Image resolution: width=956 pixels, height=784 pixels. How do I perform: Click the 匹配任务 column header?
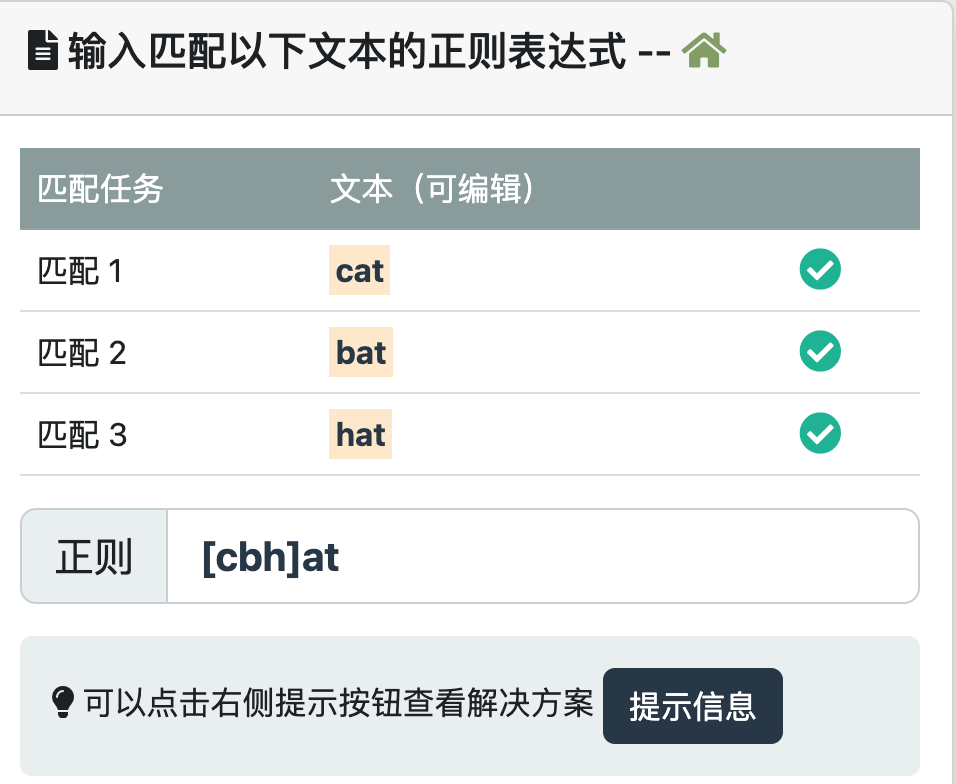pos(100,189)
